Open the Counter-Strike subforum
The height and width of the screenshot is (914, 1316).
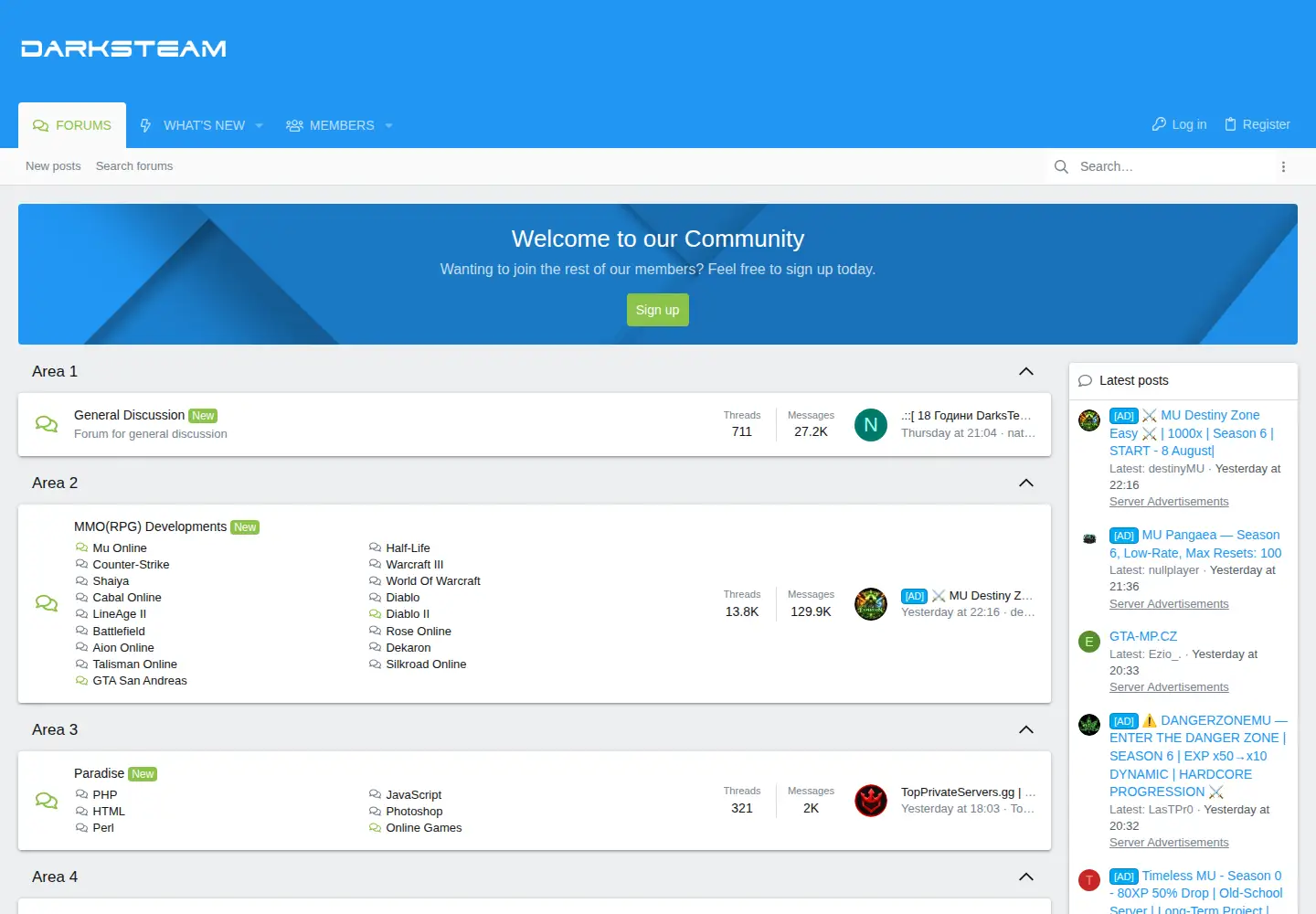pyautogui.click(x=131, y=565)
